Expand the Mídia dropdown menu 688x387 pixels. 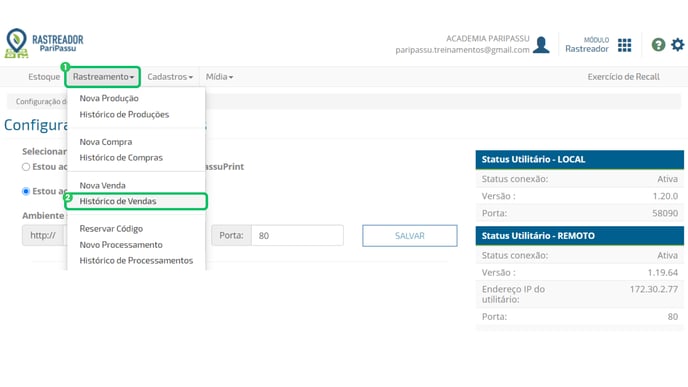click(x=219, y=77)
